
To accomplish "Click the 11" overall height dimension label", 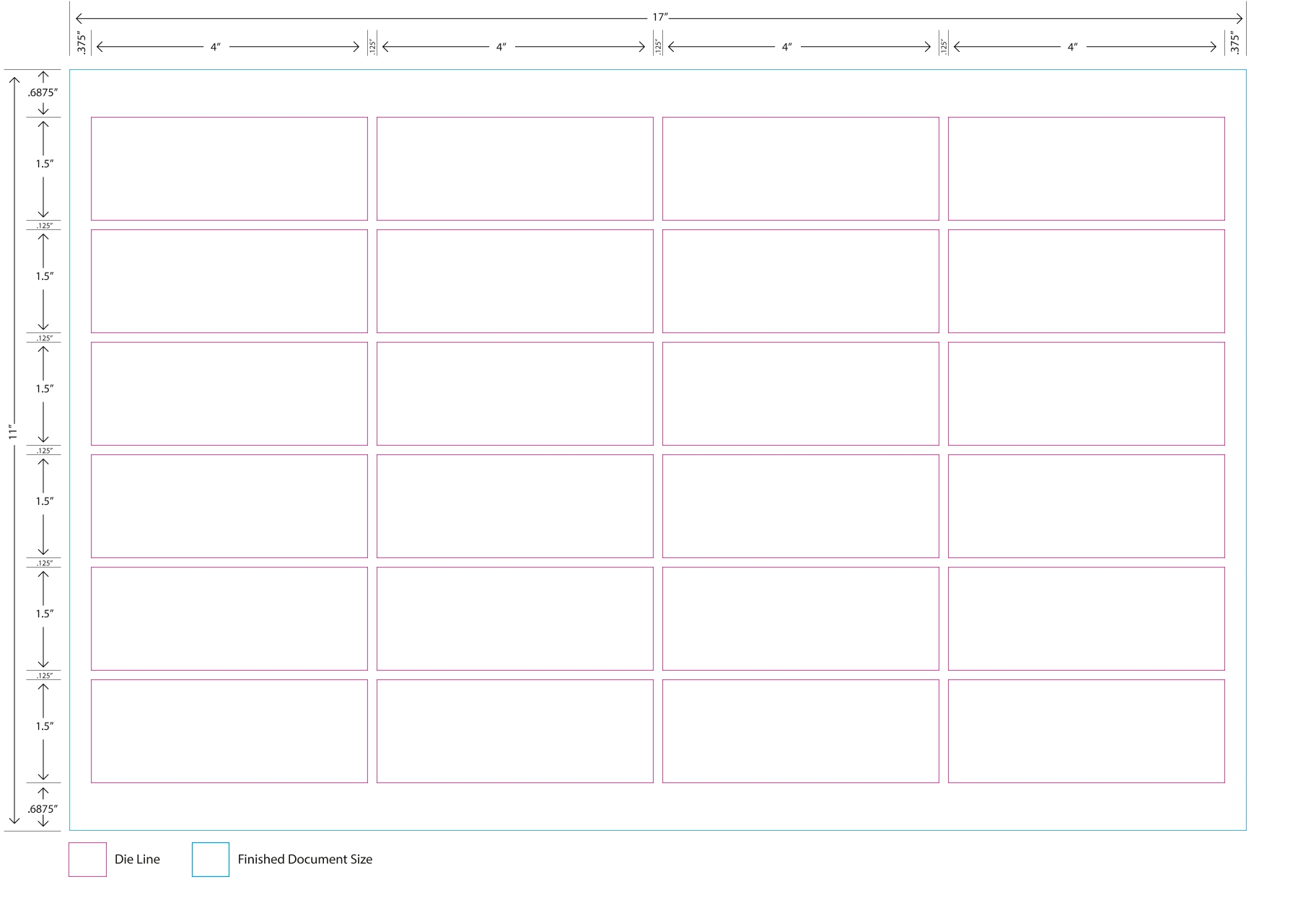I will click(x=13, y=432).
